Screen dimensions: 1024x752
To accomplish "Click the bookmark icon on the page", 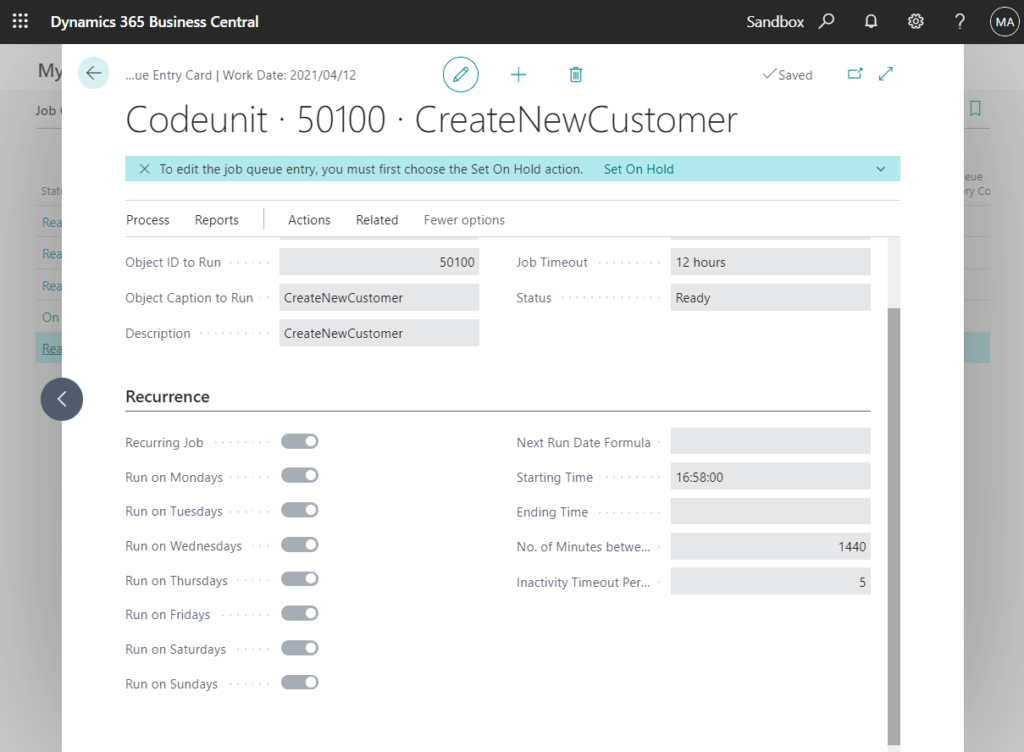I will pos(975,109).
